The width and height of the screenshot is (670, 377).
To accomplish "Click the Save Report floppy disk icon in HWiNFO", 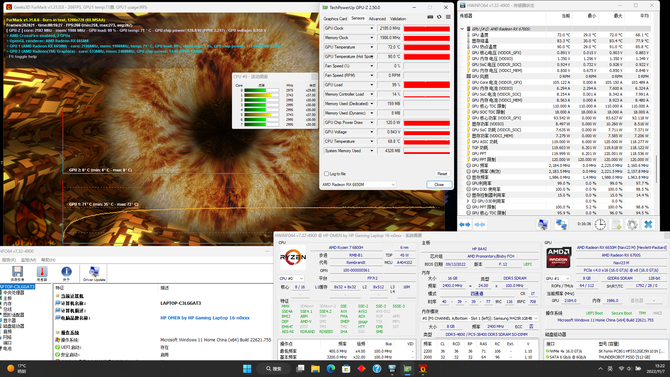I will coord(17,272).
